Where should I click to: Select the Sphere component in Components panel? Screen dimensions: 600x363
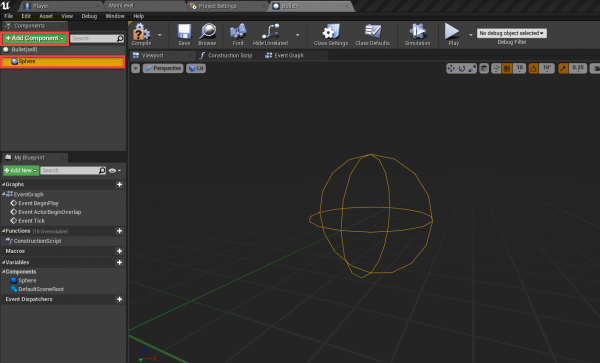click(x=63, y=62)
